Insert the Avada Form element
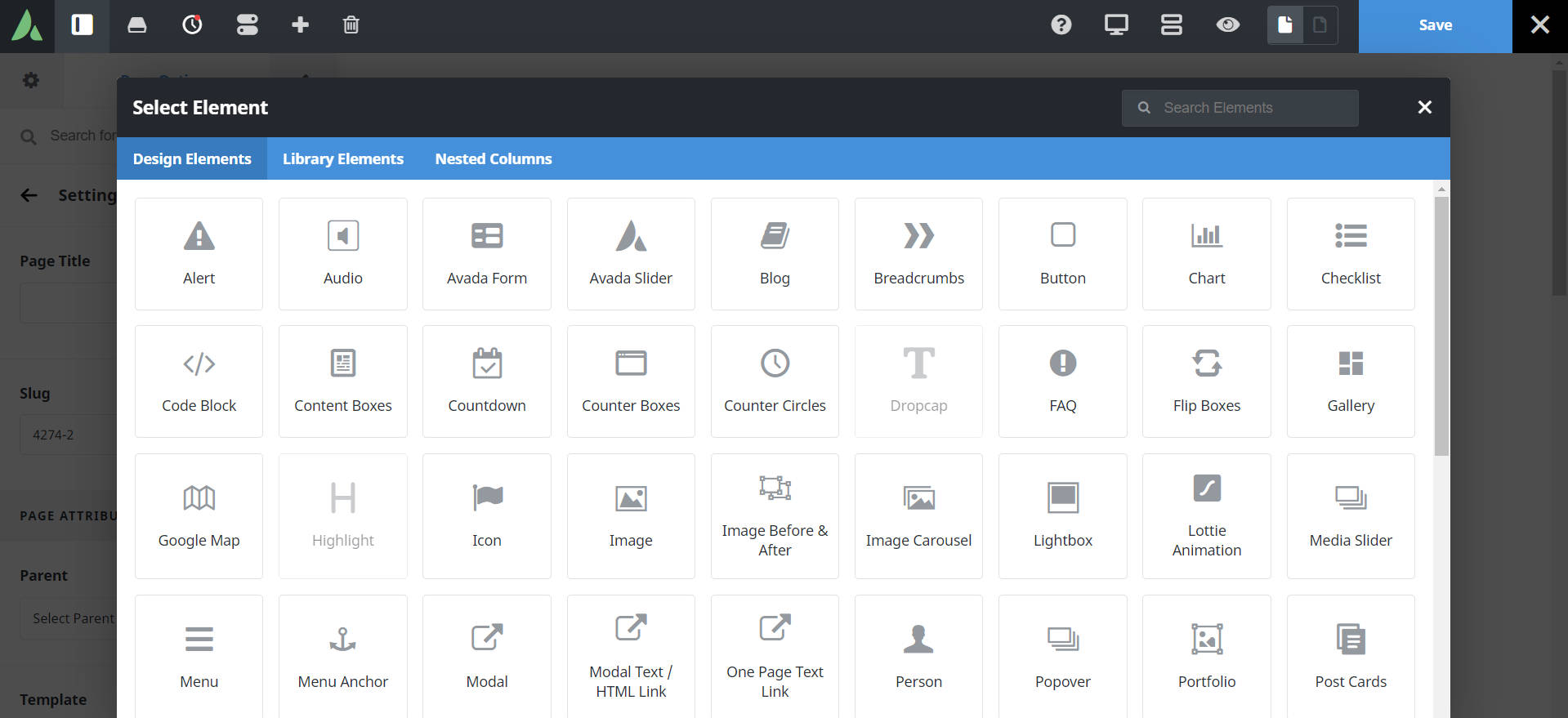This screenshot has width=1568, height=718. click(487, 254)
